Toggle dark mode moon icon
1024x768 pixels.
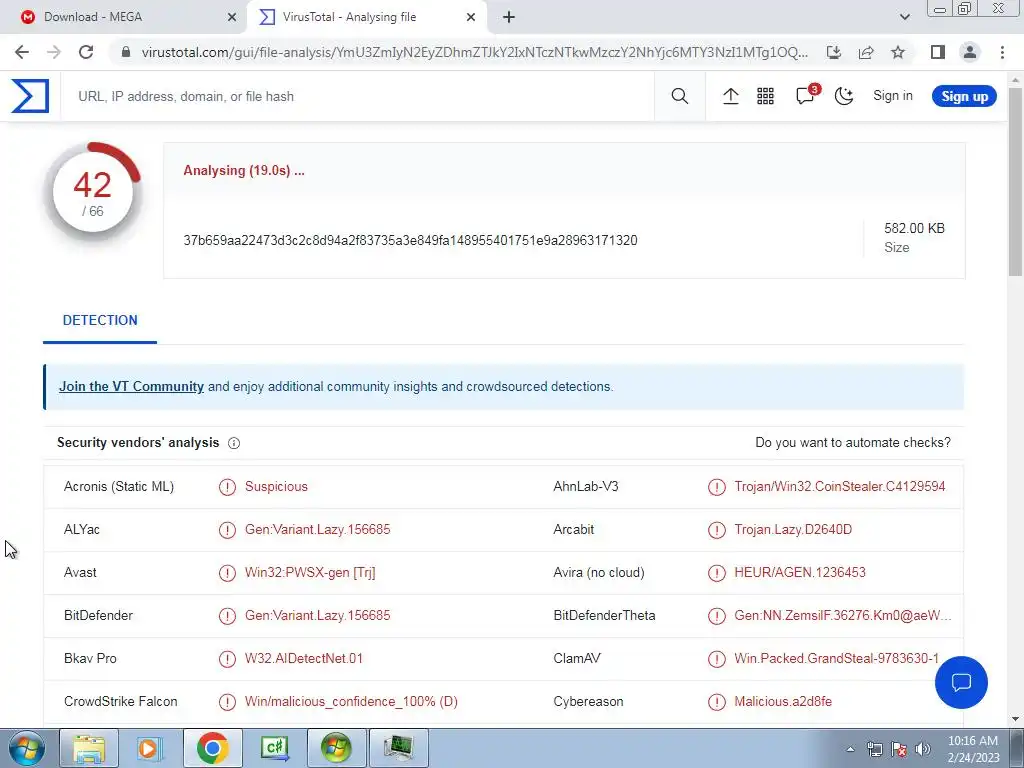click(844, 96)
